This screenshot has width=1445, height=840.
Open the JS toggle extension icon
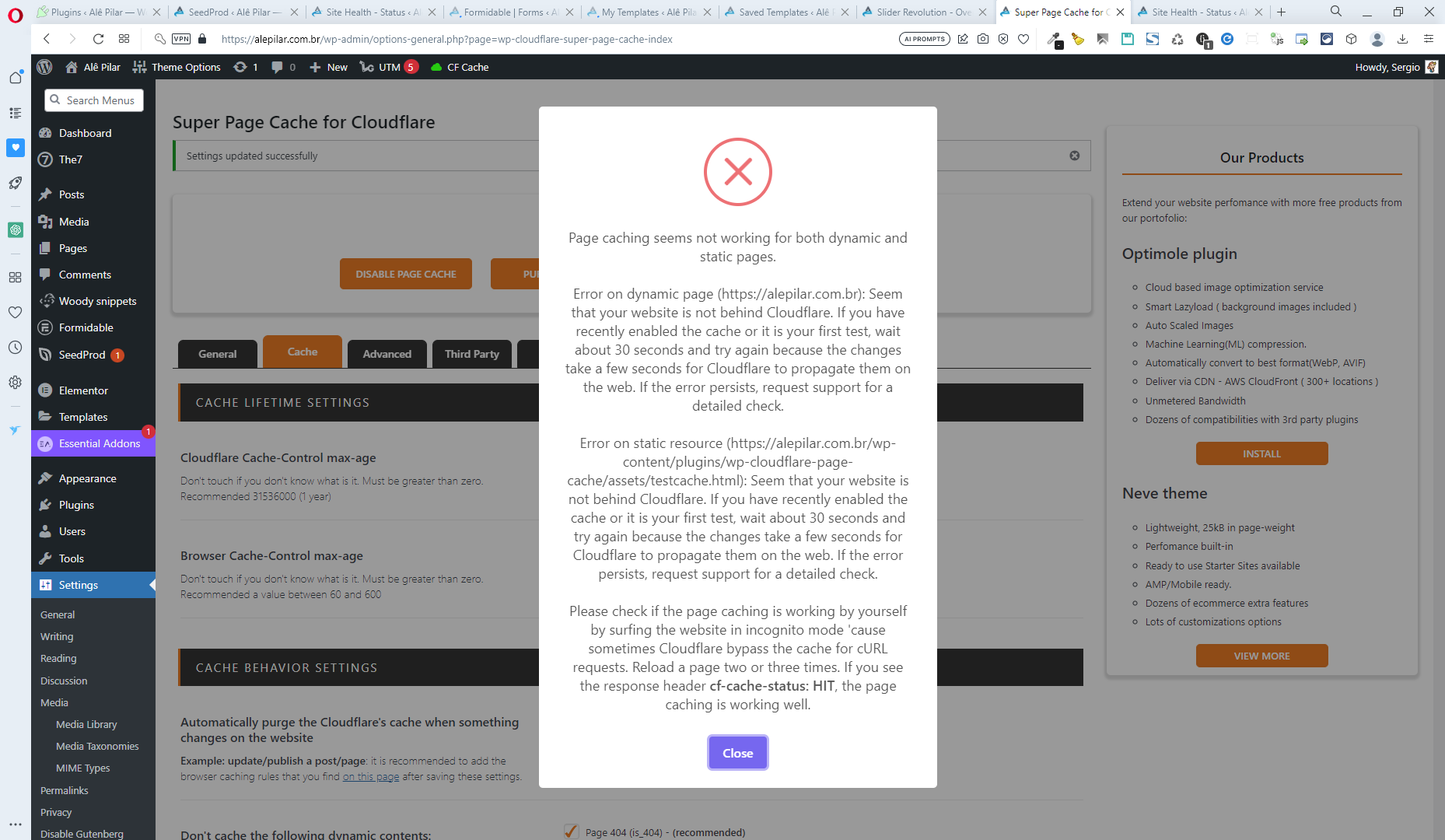1277,39
